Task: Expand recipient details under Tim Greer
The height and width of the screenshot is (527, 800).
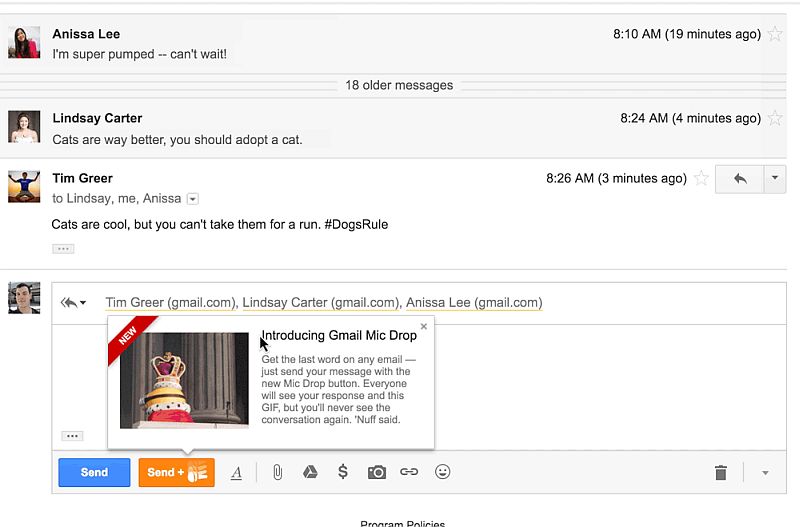Action: pos(193,199)
